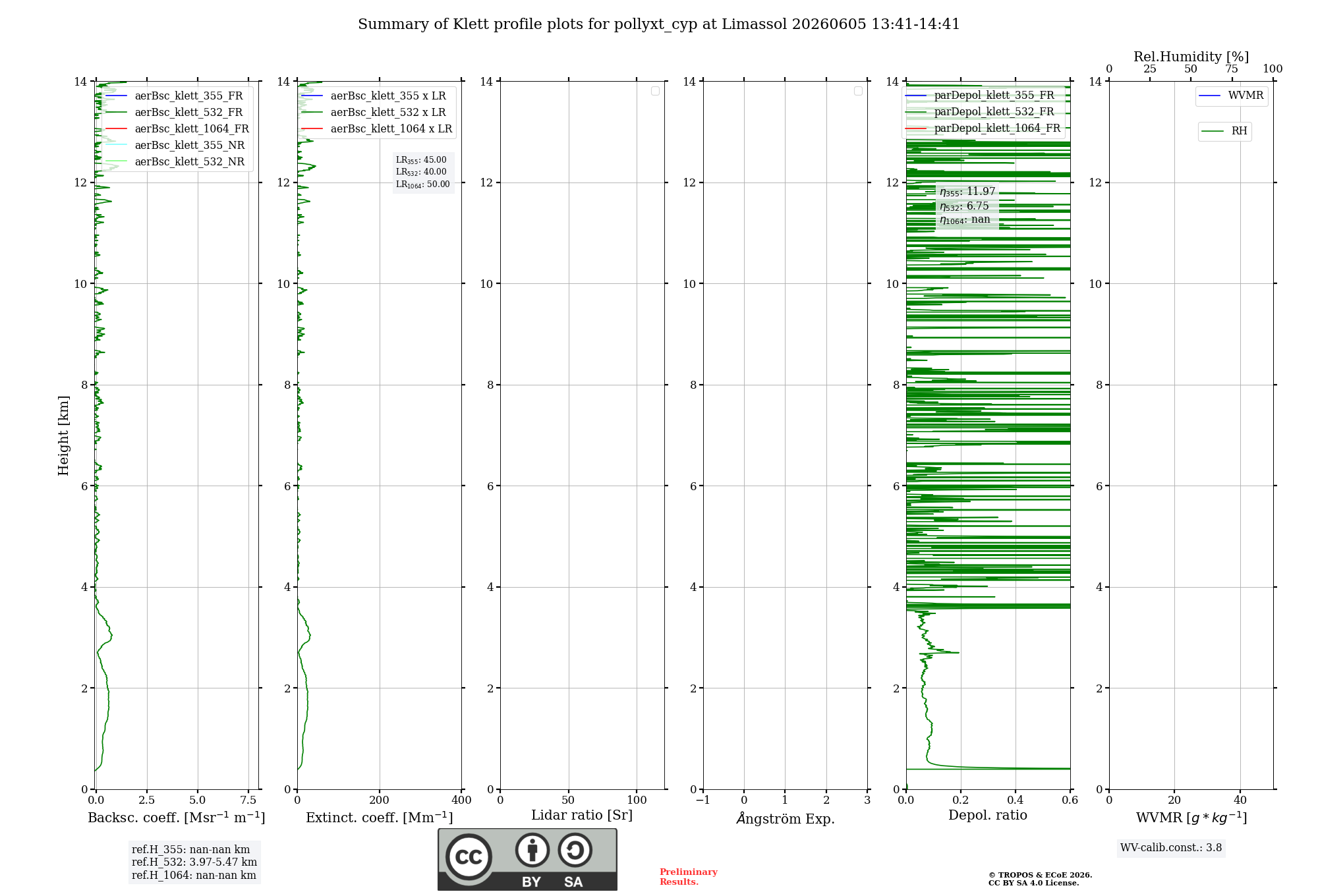Click the green line sample beside RH legend
Image resolution: width=1318 pixels, height=896 pixels.
[1213, 132]
